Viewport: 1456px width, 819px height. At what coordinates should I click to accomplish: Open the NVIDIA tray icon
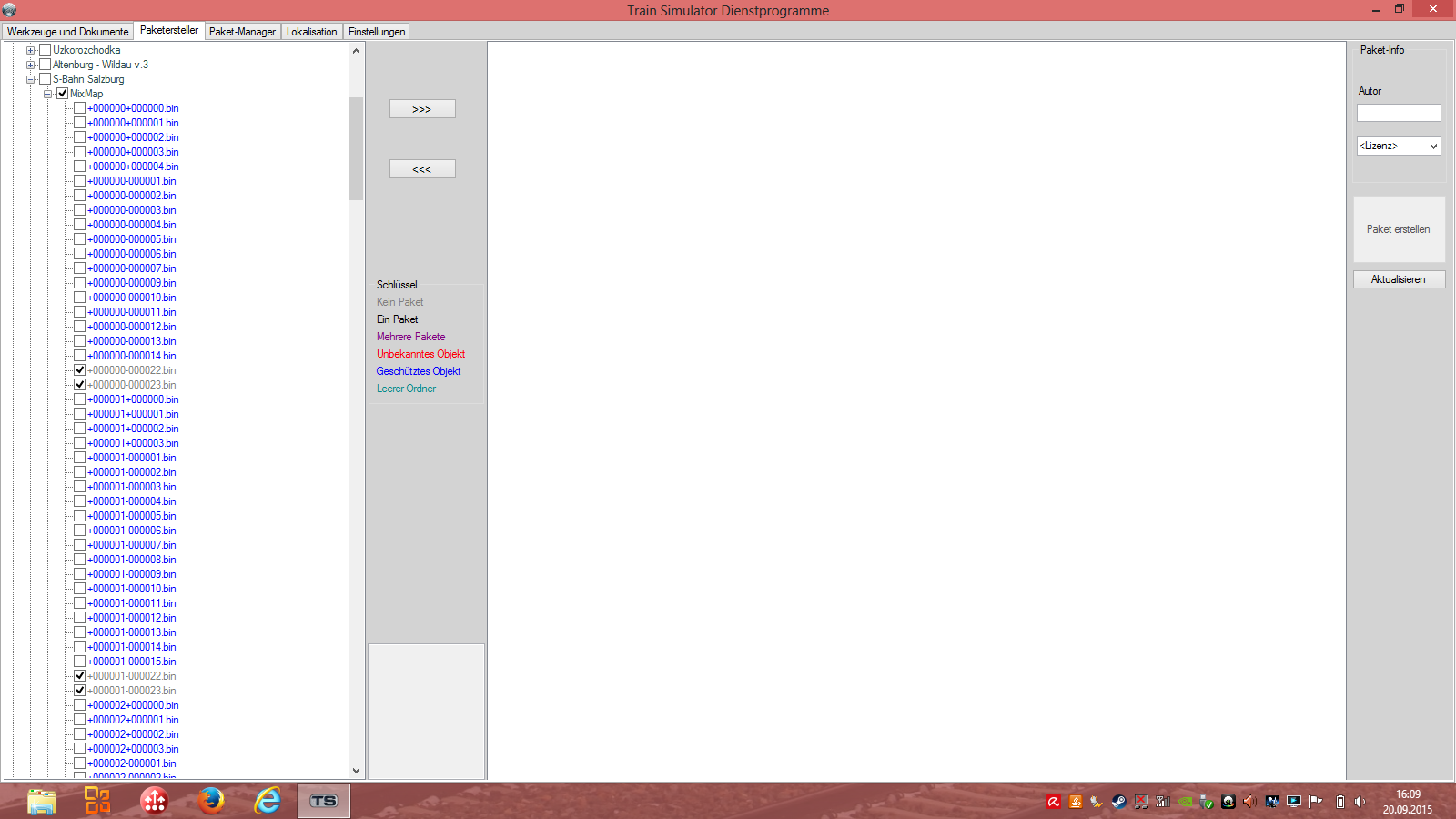click(1185, 802)
